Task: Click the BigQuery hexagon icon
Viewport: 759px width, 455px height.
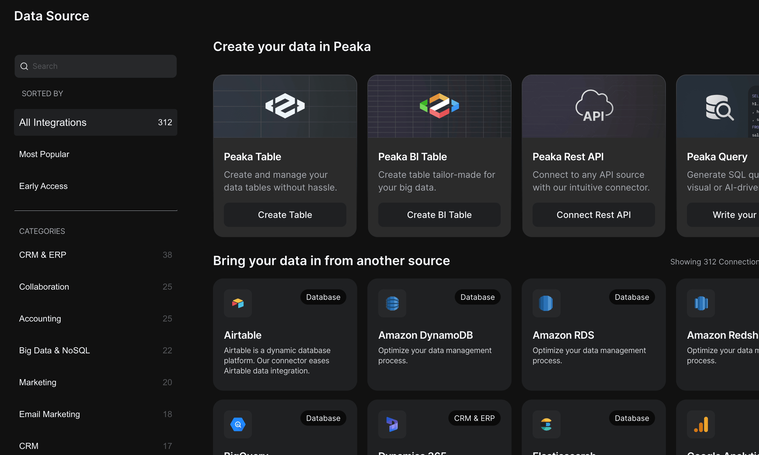Action: [238, 425]
